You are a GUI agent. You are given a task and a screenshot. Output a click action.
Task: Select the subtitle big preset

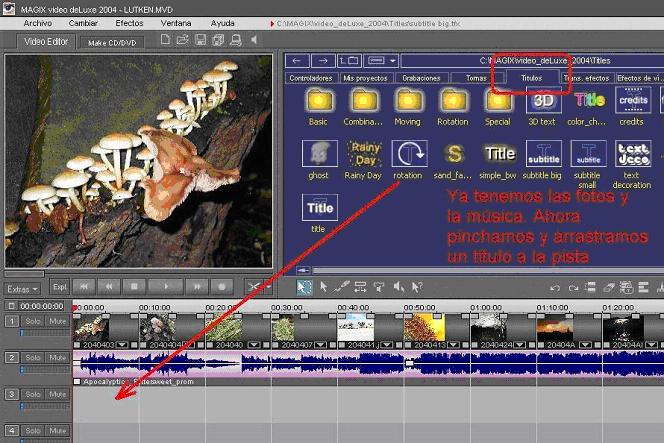pyautogui.click(x=544, y=153)
